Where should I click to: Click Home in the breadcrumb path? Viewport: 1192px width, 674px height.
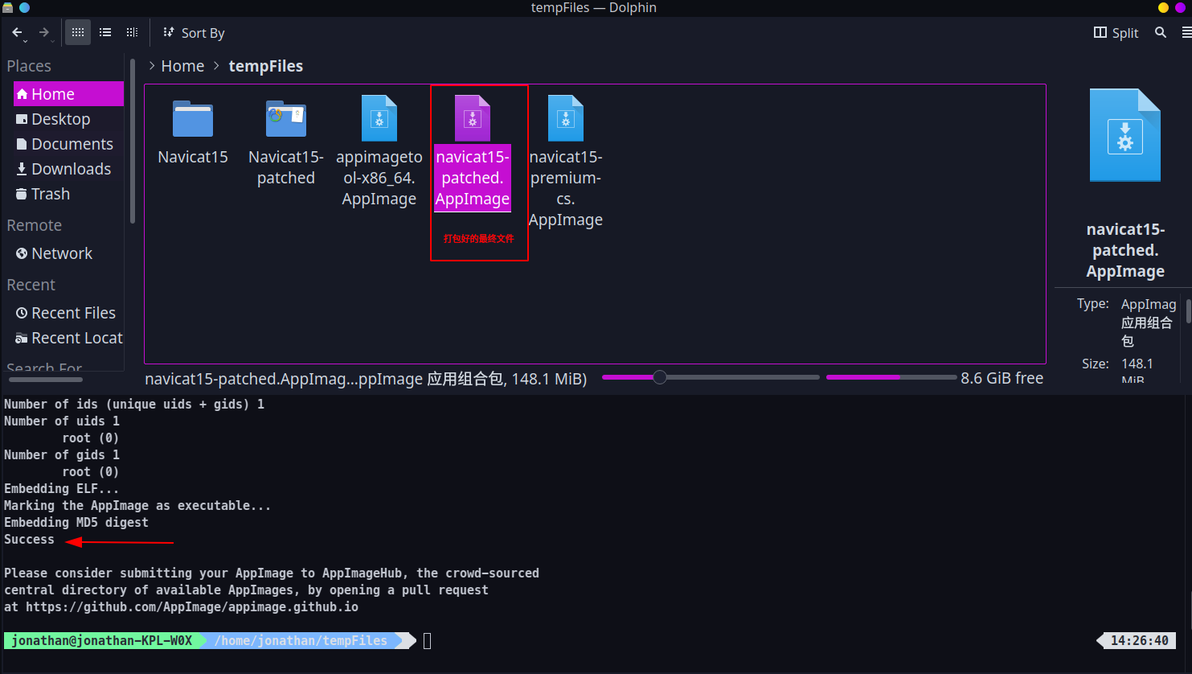point(182,66)
